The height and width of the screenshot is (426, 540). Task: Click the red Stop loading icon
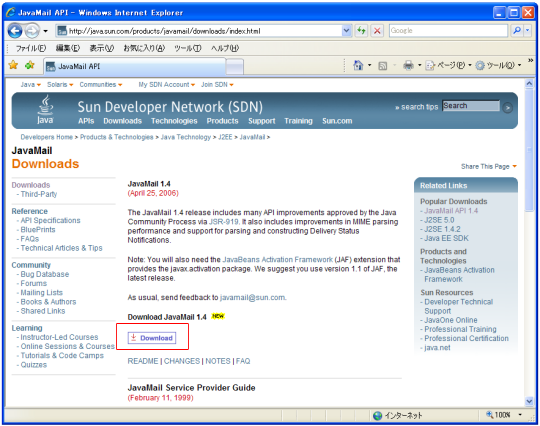[377, 31]
